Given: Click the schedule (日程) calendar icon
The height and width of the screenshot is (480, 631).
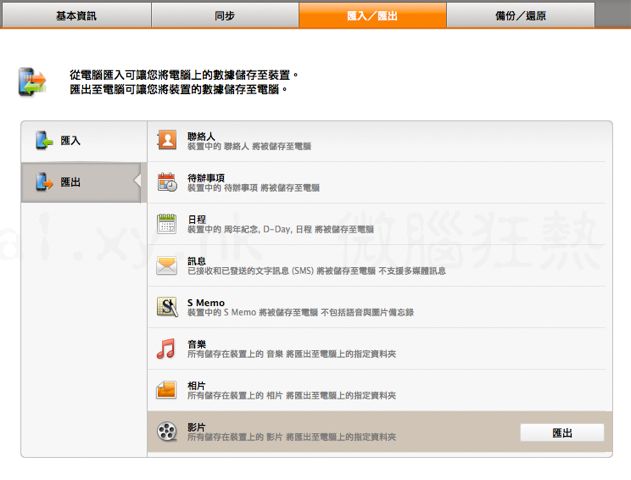Looking at the screenshot, I should click(x=166, y=224).
